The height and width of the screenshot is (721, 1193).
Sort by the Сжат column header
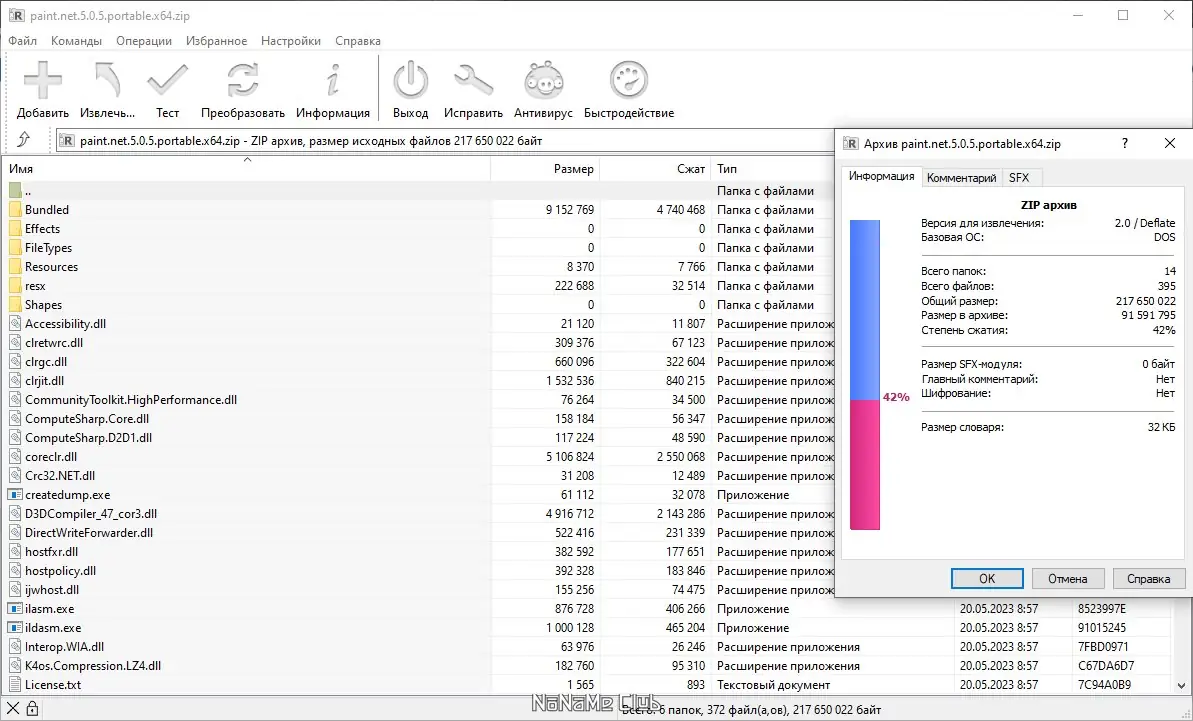click(x=656, y=169)
